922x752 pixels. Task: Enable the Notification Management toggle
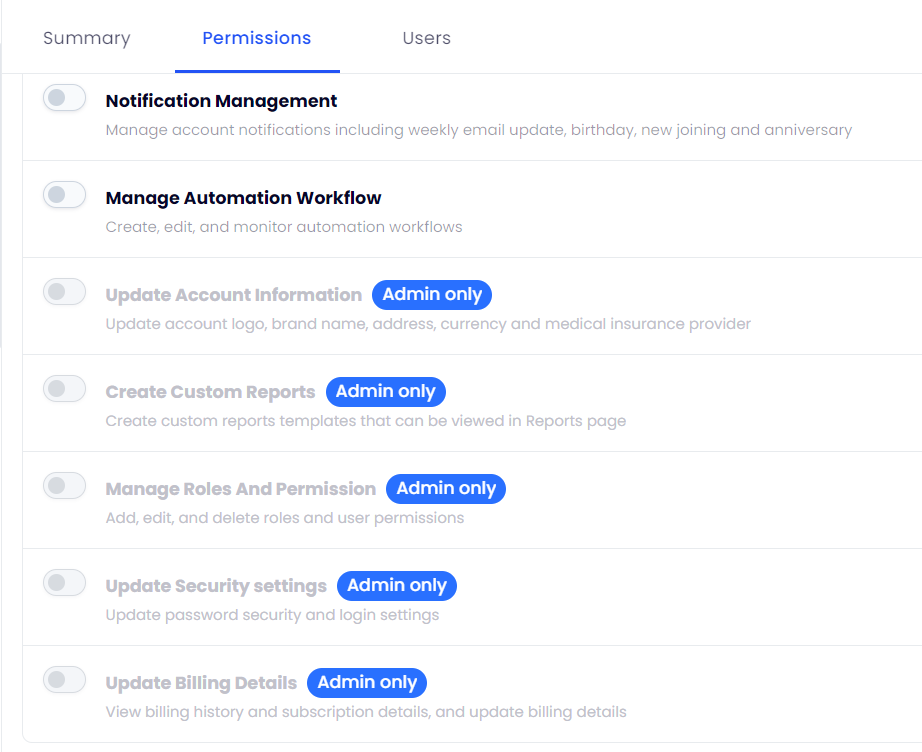(x=65, y=98)
